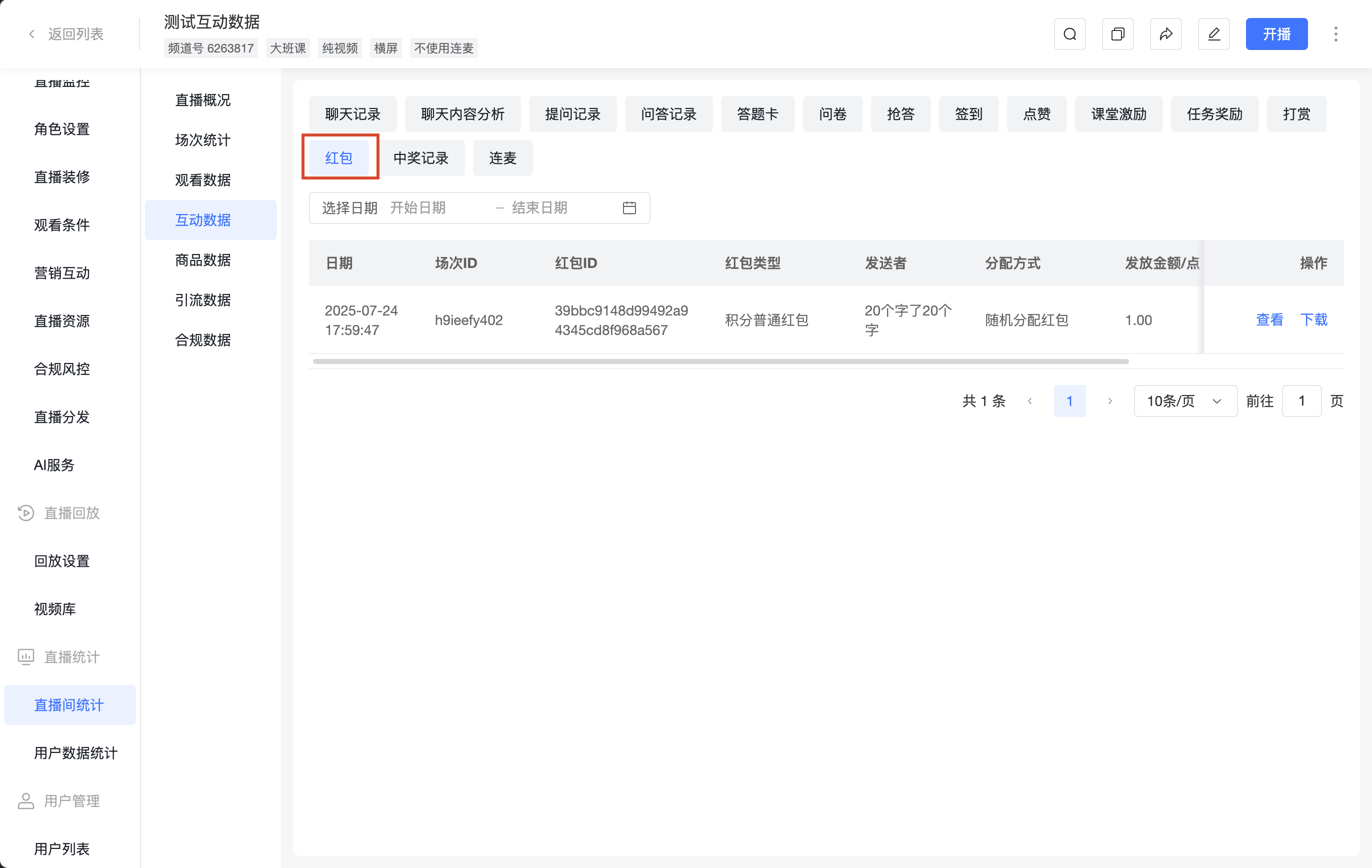Click the 直播回放 replay icon in sidebar
The width and height of the screenshot is (1372, 868).
[x=25, y=513]
